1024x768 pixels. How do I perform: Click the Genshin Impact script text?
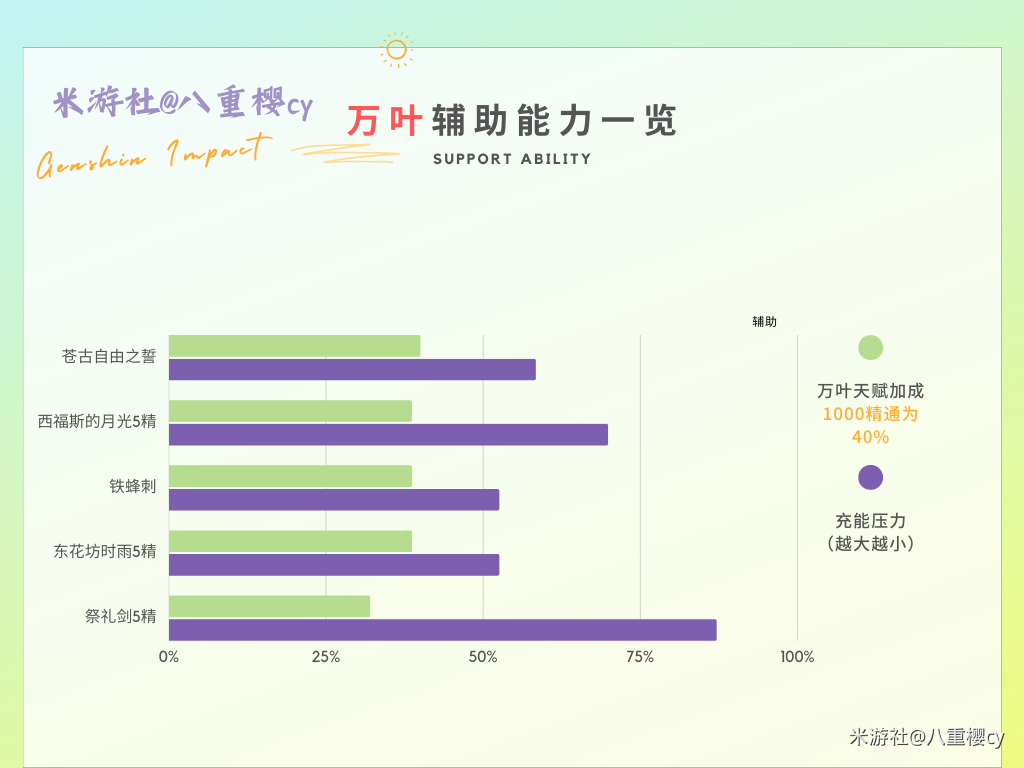(154, 155)
